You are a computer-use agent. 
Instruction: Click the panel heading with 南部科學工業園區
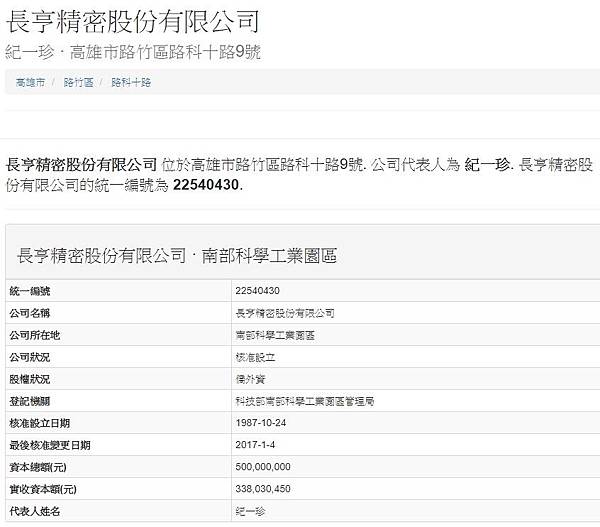point(177,256)
